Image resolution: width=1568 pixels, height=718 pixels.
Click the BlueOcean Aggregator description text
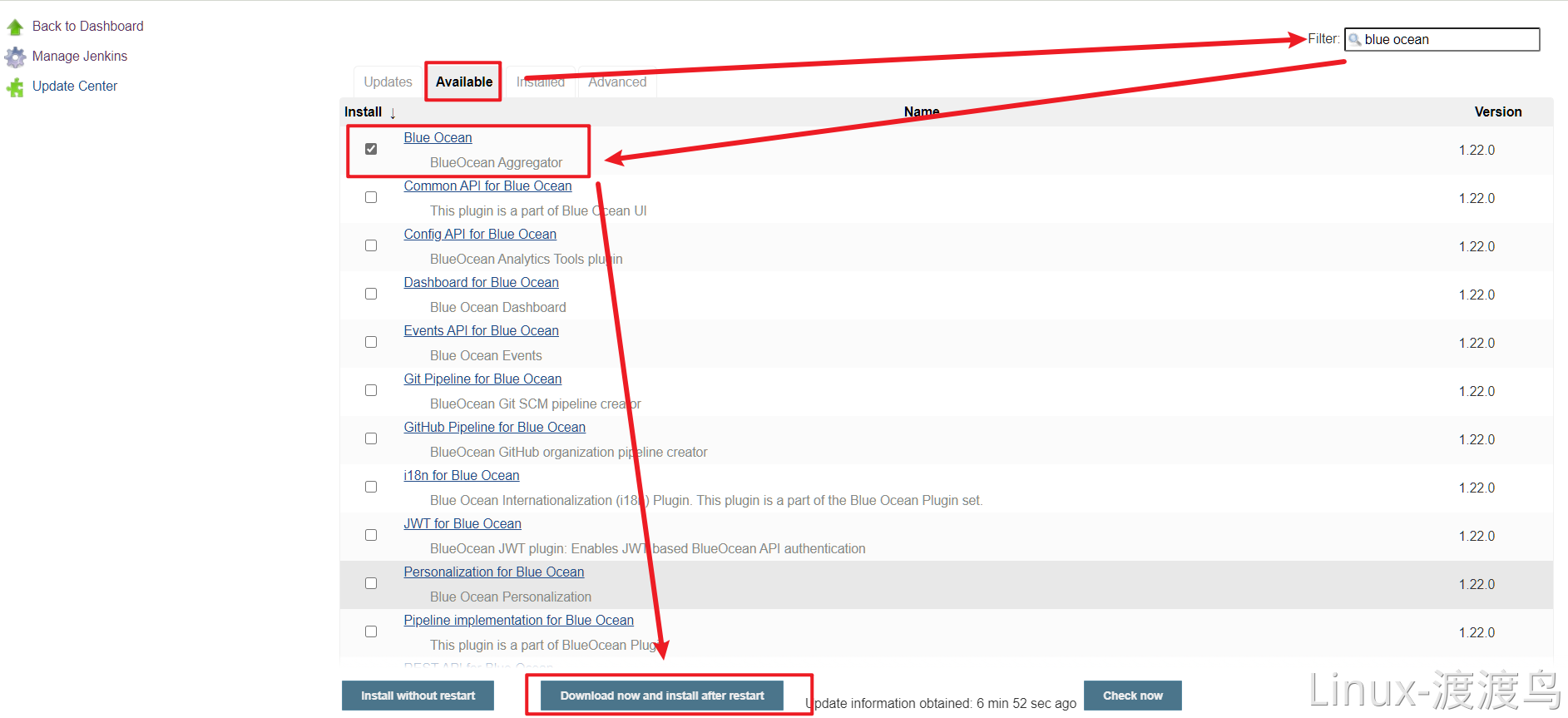tap(496, 162)
